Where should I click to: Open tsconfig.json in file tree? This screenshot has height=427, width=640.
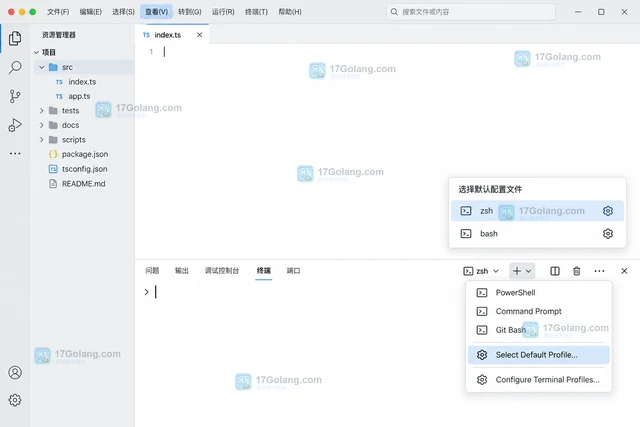tap(84, 169)
